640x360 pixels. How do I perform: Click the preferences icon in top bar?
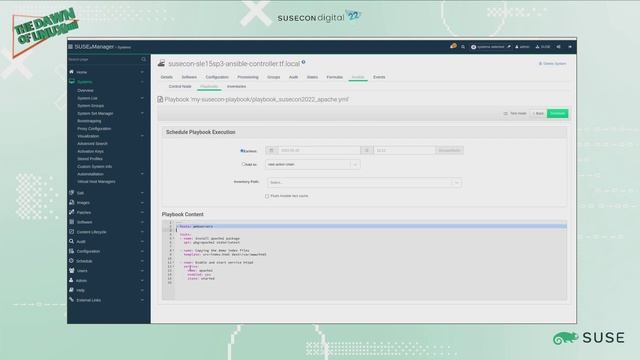click(x=558, y=47)
